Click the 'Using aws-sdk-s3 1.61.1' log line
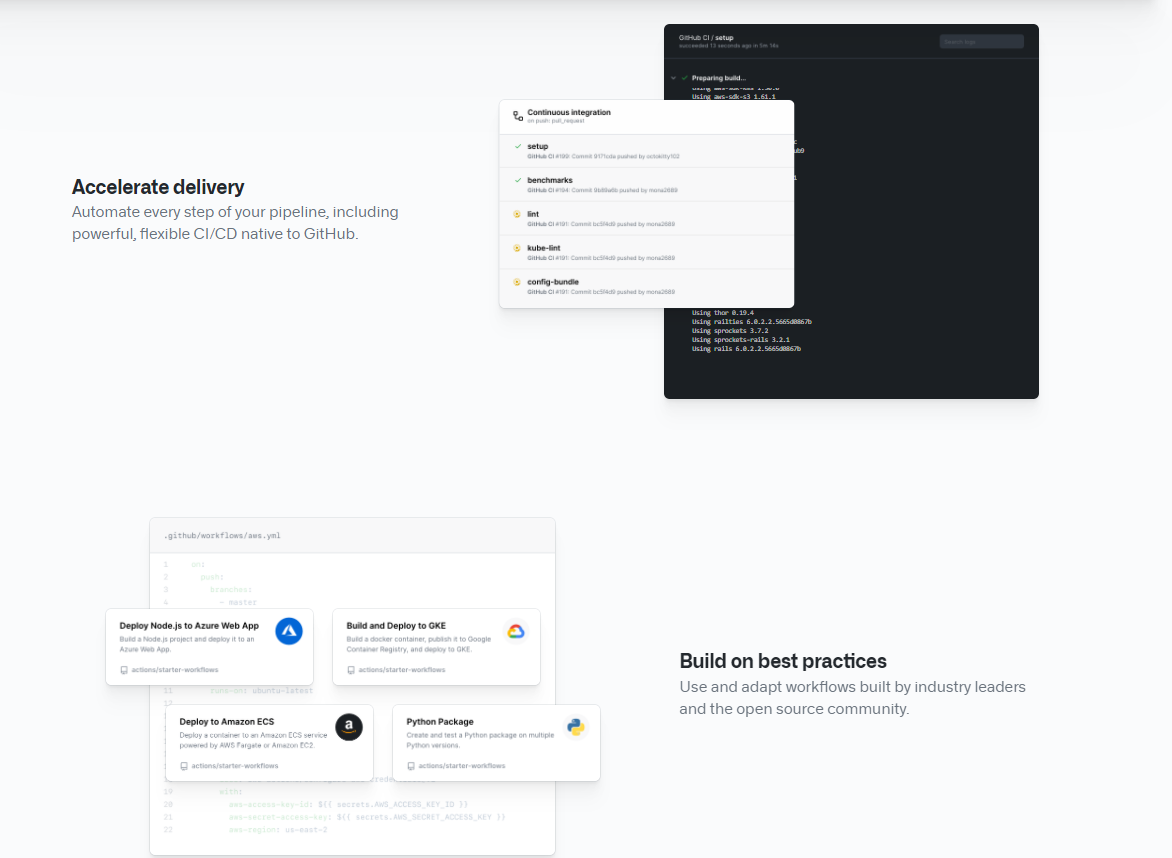 tap(733, 96)
